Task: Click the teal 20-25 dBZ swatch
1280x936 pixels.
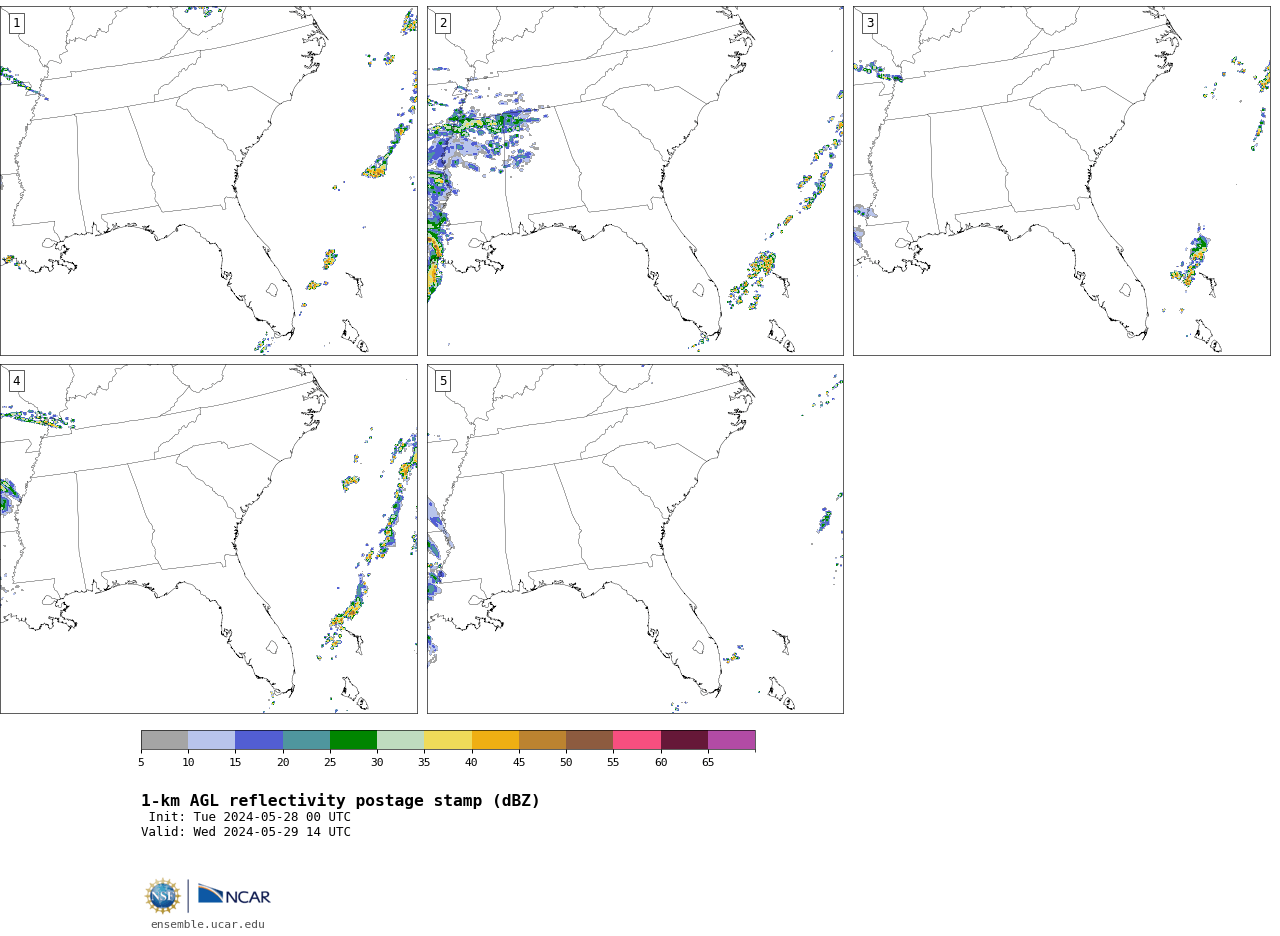Action: click(x=306, y=740)
